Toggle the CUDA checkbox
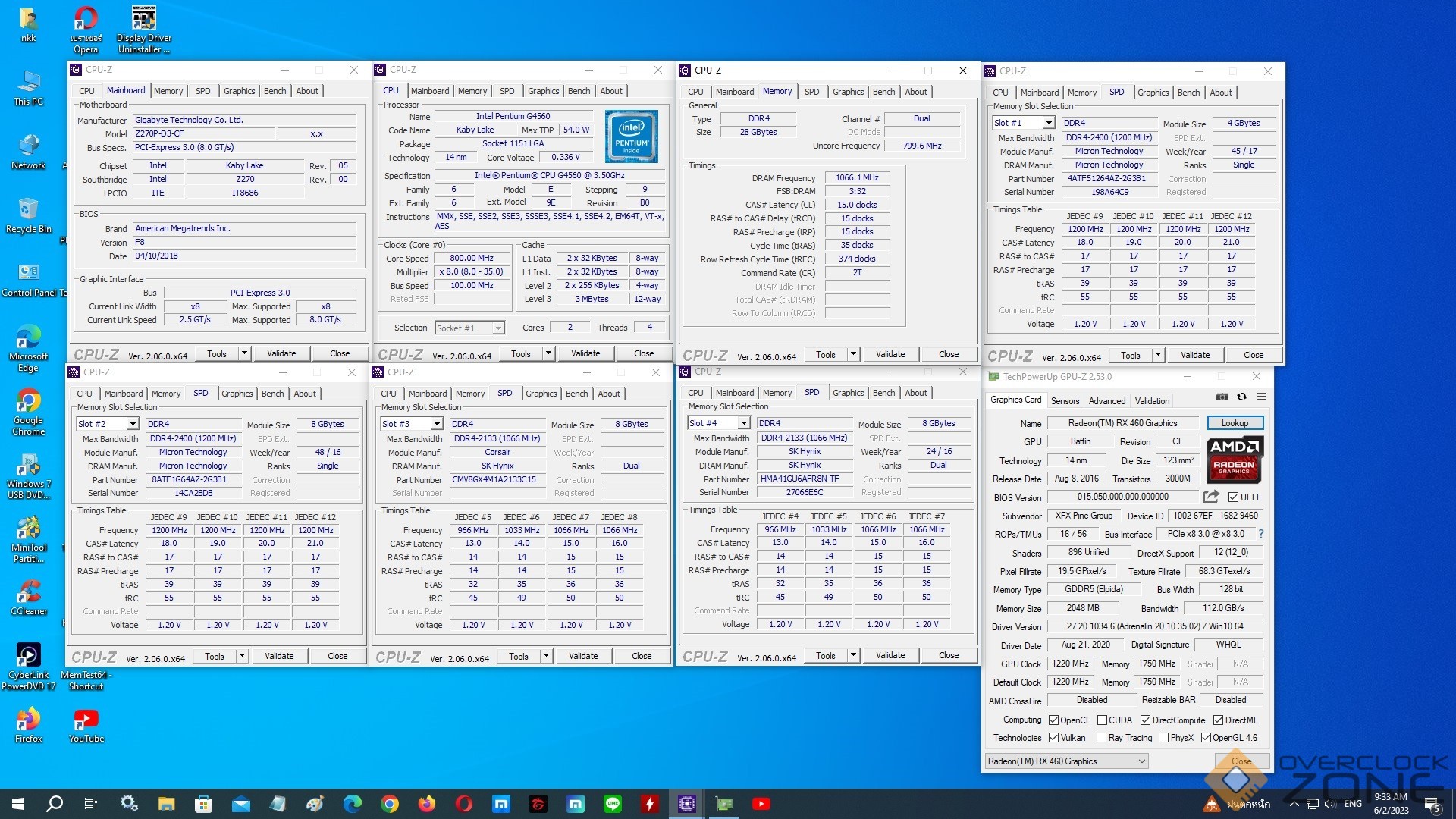Viewport: 1456px width, 819px height. coord(1102,720)
